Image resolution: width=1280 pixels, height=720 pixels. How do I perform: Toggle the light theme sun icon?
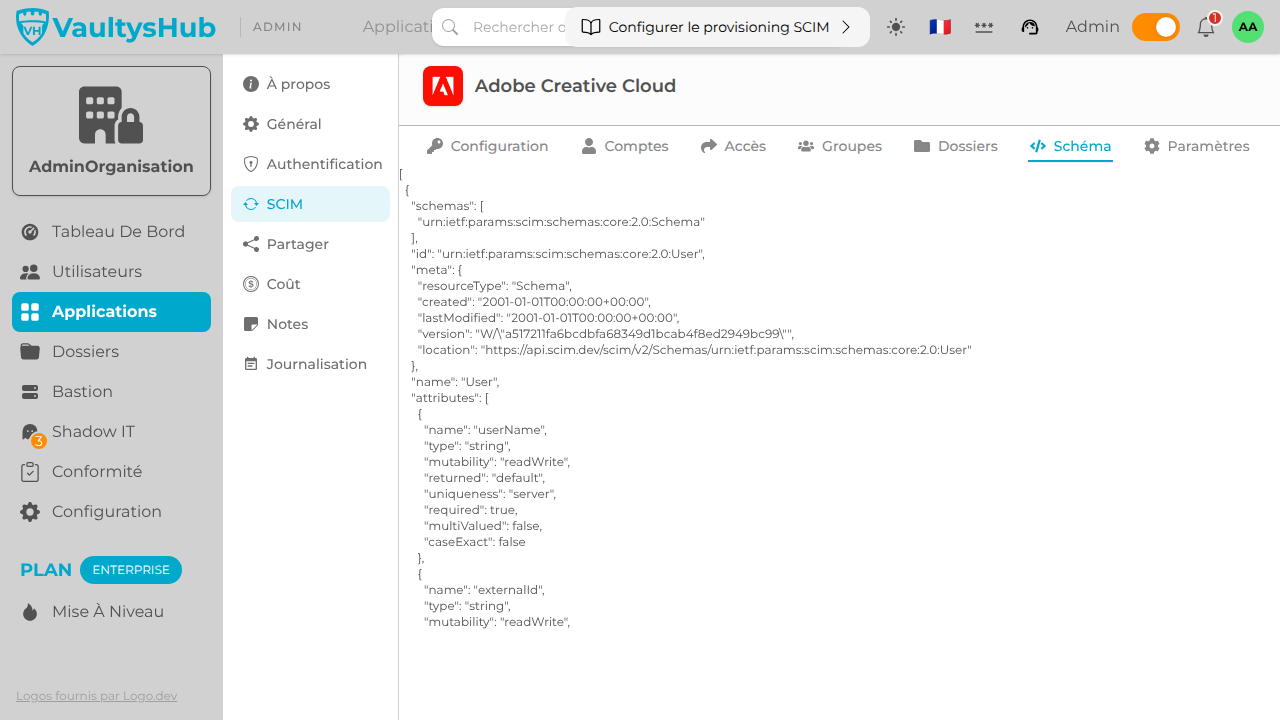pyautogui.click(x=896, y=27)
